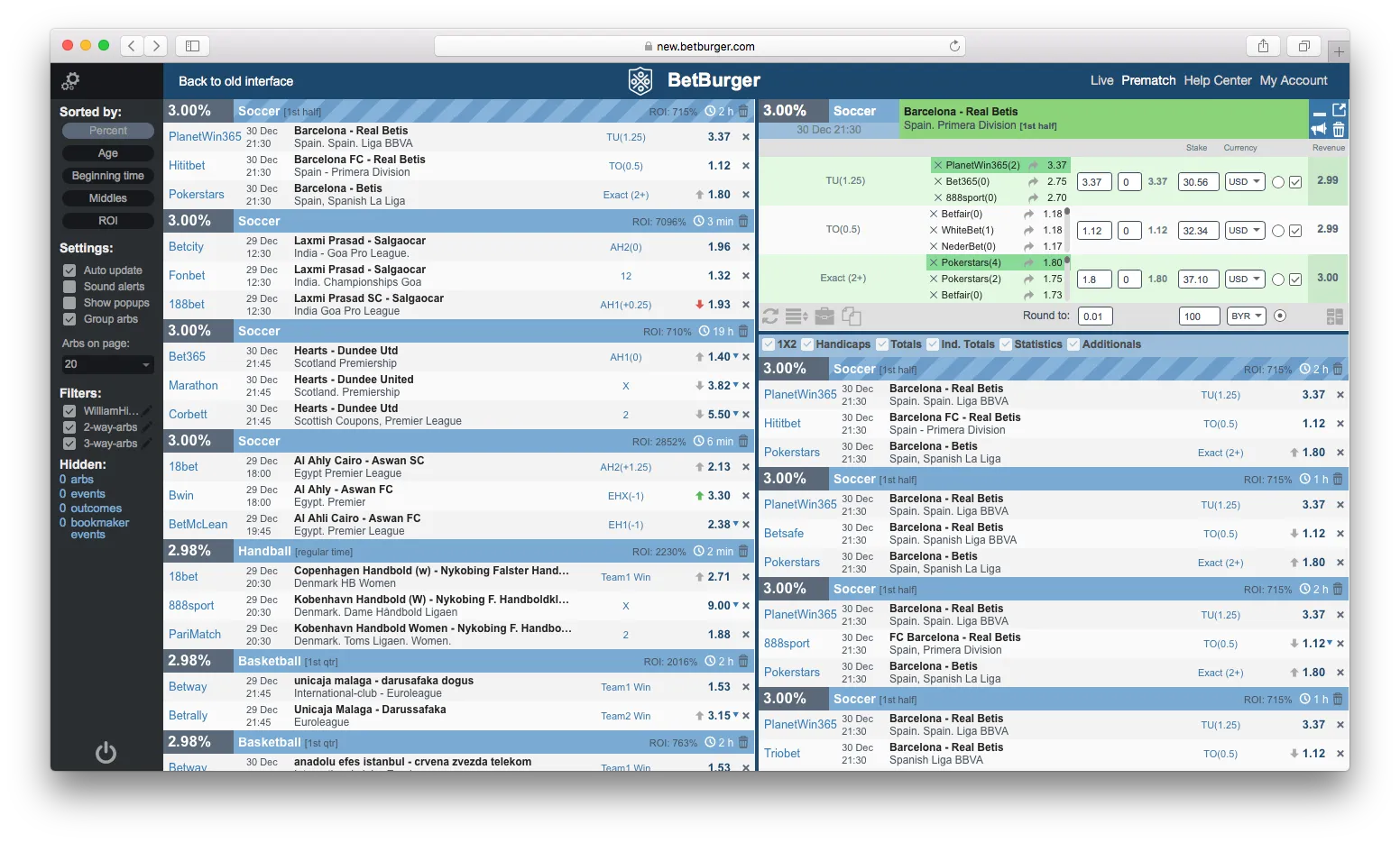Open the calculator grid icon near Revenue
The height and width of the screenshot is (843, 1400).
point(1335,316)
